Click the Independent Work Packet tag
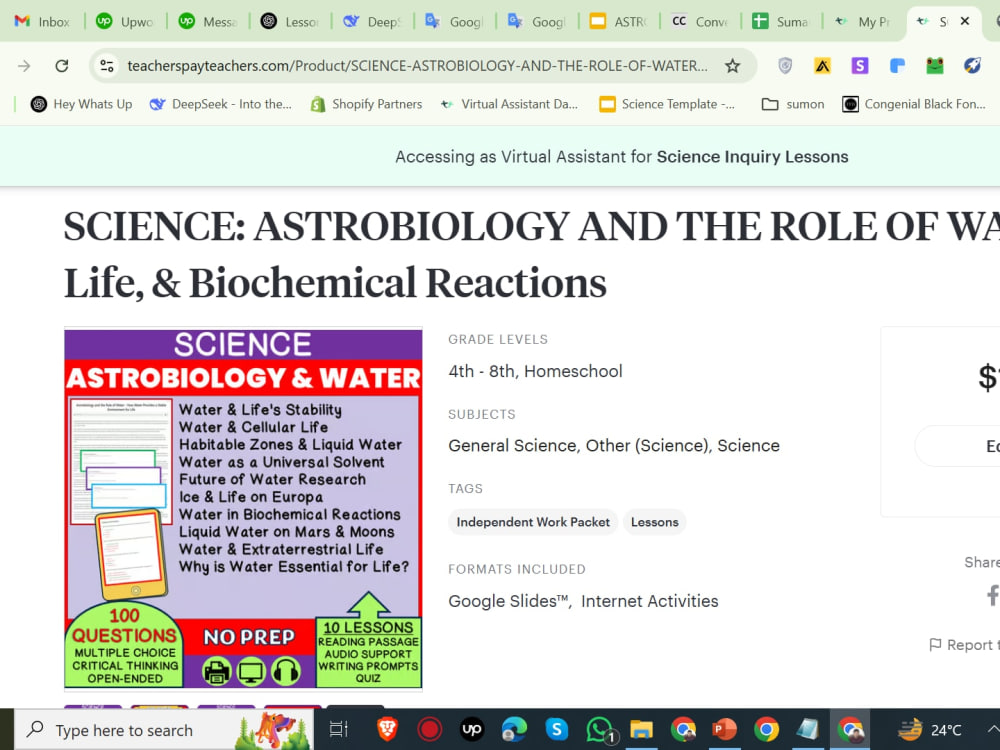Screen dimensions: 1000x750 [x=533, y=522]
